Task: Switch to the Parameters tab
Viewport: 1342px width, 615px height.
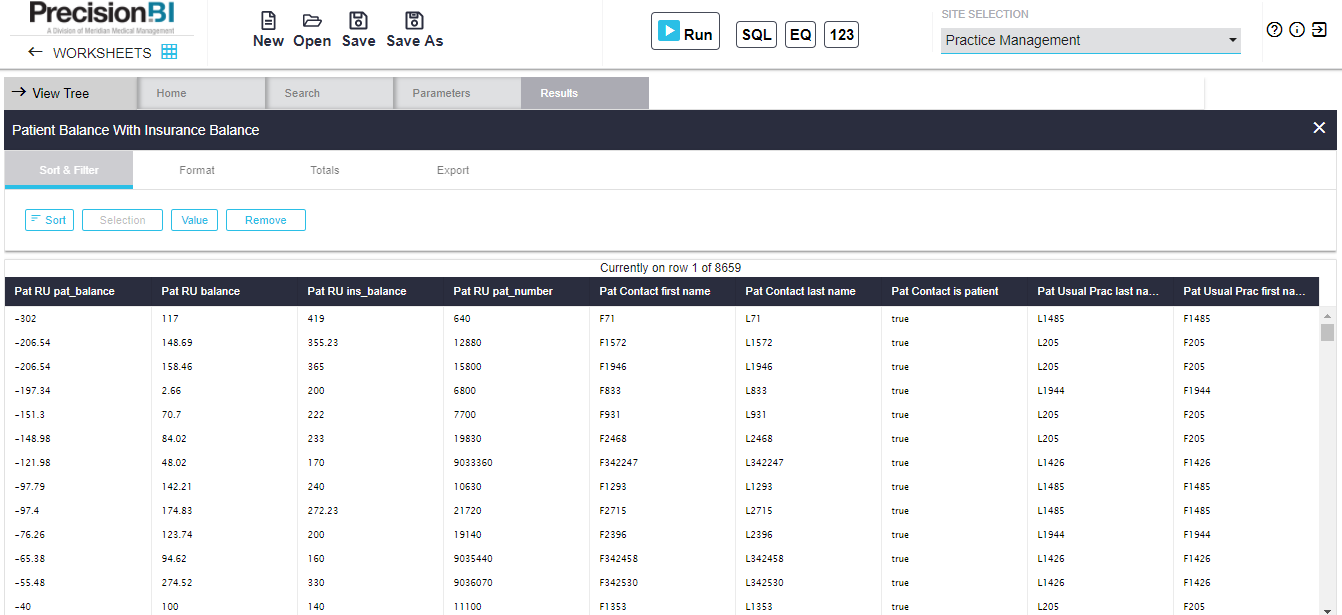Action: 441,93
